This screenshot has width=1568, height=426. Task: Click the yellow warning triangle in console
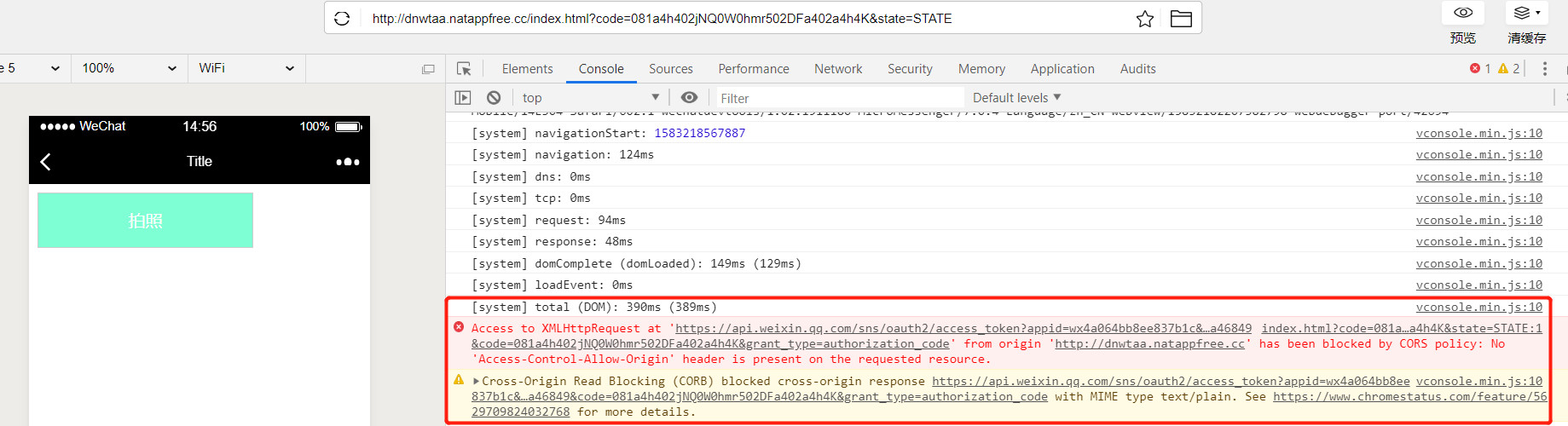[x=459, y=380]
